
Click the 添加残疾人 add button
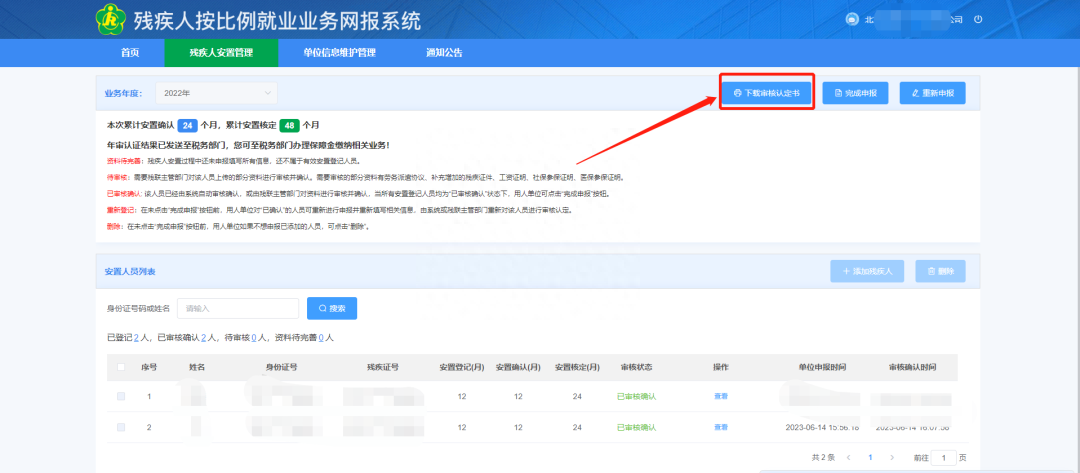pyautogui.click(x=866, y=271)
